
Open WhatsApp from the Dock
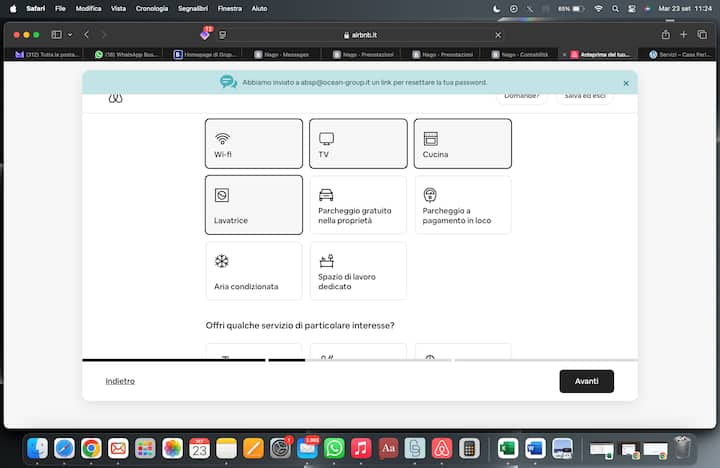334,449
